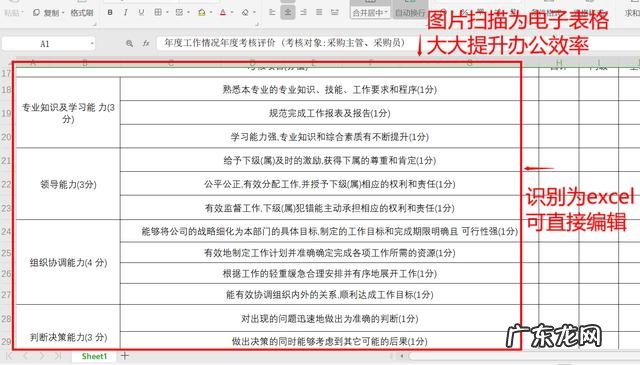Viewport: 640px width, 365px height.
Task: Click the distributed alignment icon
Action: (x=335, y=13)
